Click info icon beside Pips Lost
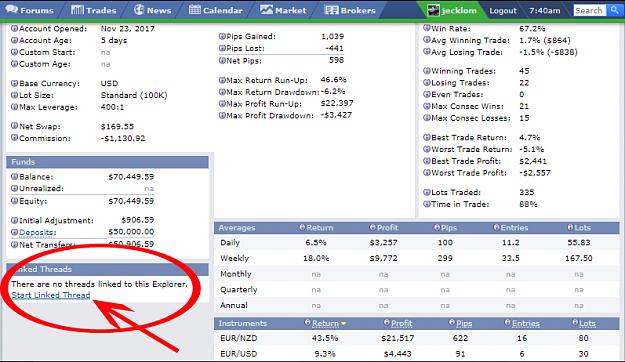Viewport: 625px width, 362px height. [x=222, y=48]
